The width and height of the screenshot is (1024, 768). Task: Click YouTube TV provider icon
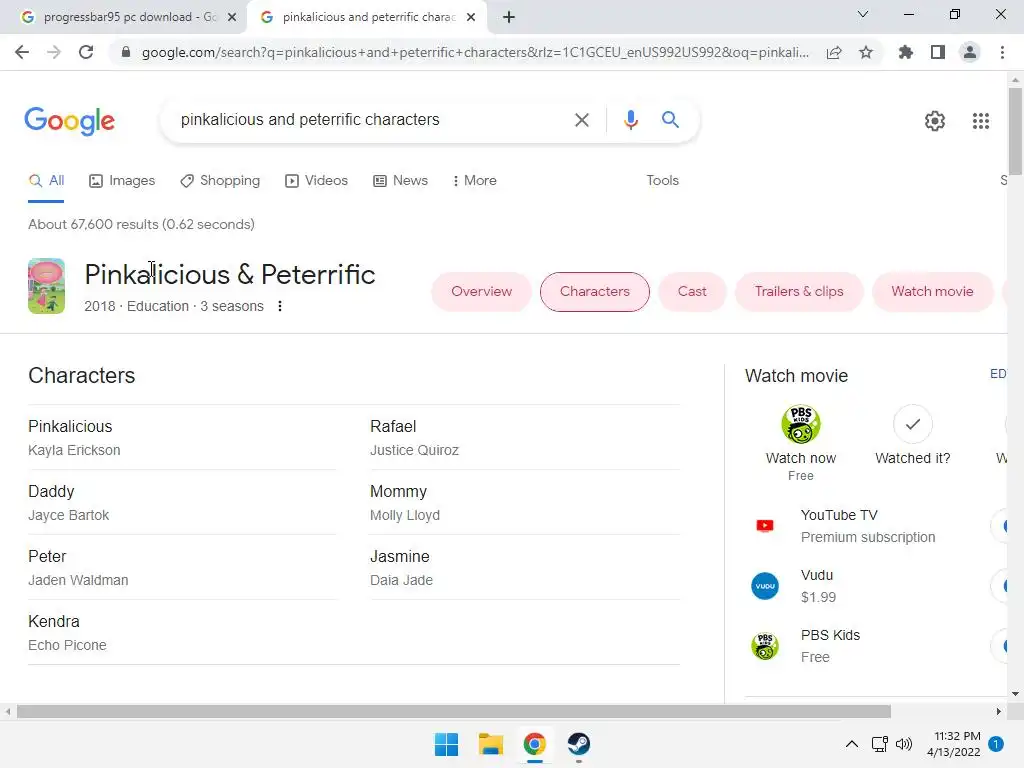coord(765,526)
